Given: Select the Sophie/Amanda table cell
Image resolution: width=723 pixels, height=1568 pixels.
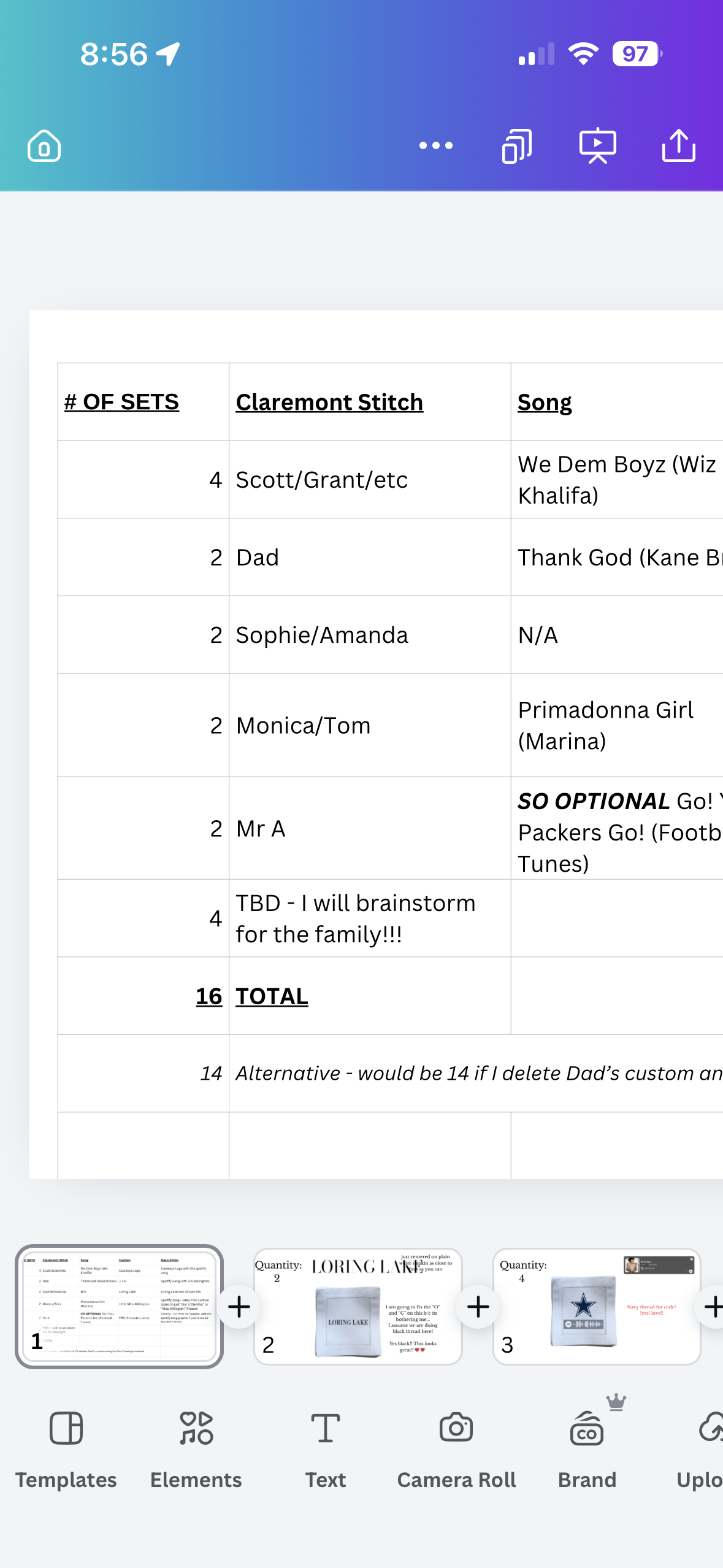Looking at the screenshot, I should click(x=370, y=635).
